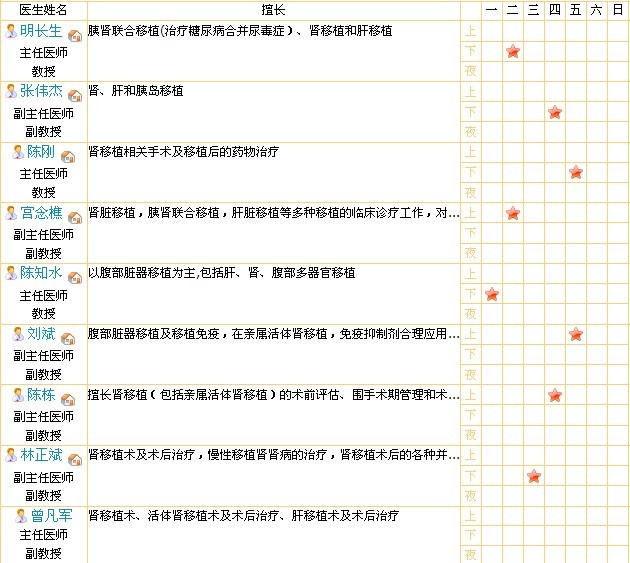Viewport: 630px width, 563px height.
Task: Select 明长生's Tuesday afternoon star
Action: pos(513,51)
